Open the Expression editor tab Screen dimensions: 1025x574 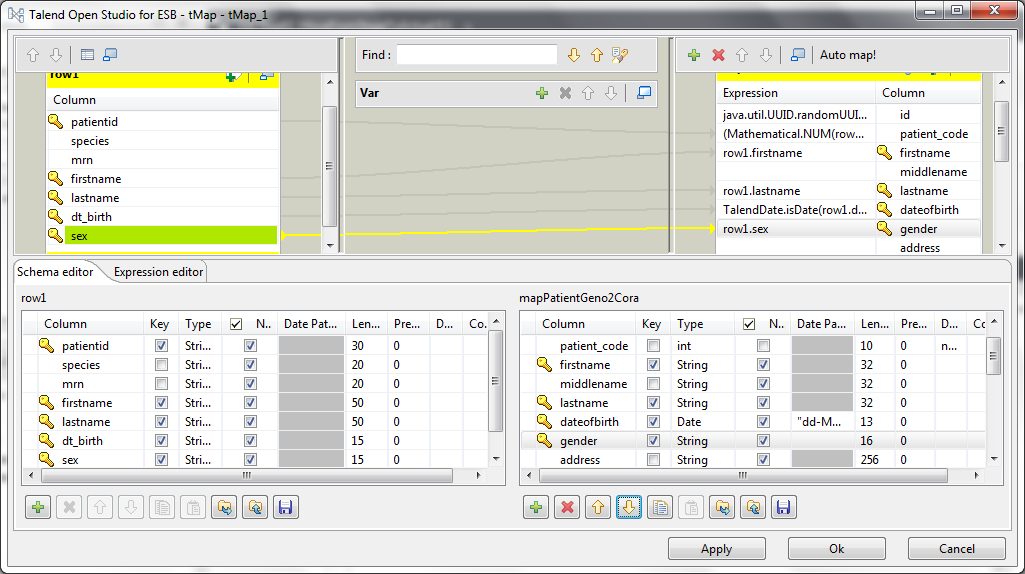coord(158,272)
